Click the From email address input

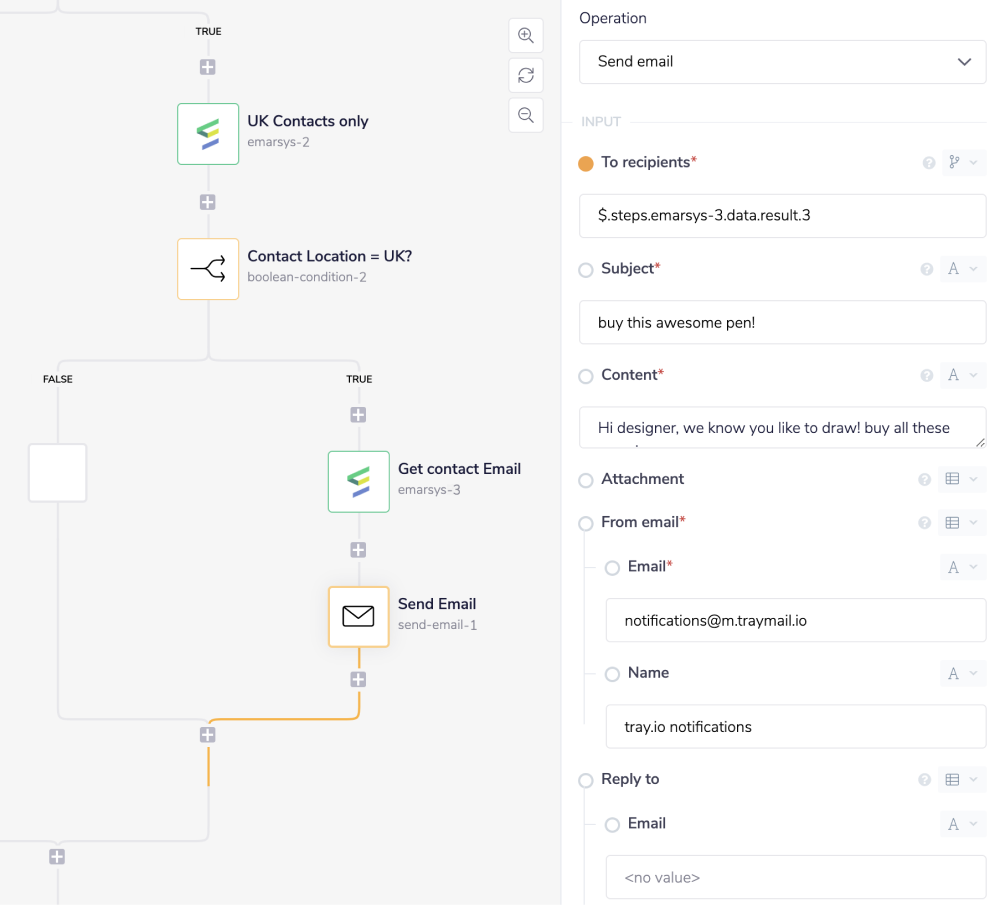pyautogui.click(x=795, y=620)
